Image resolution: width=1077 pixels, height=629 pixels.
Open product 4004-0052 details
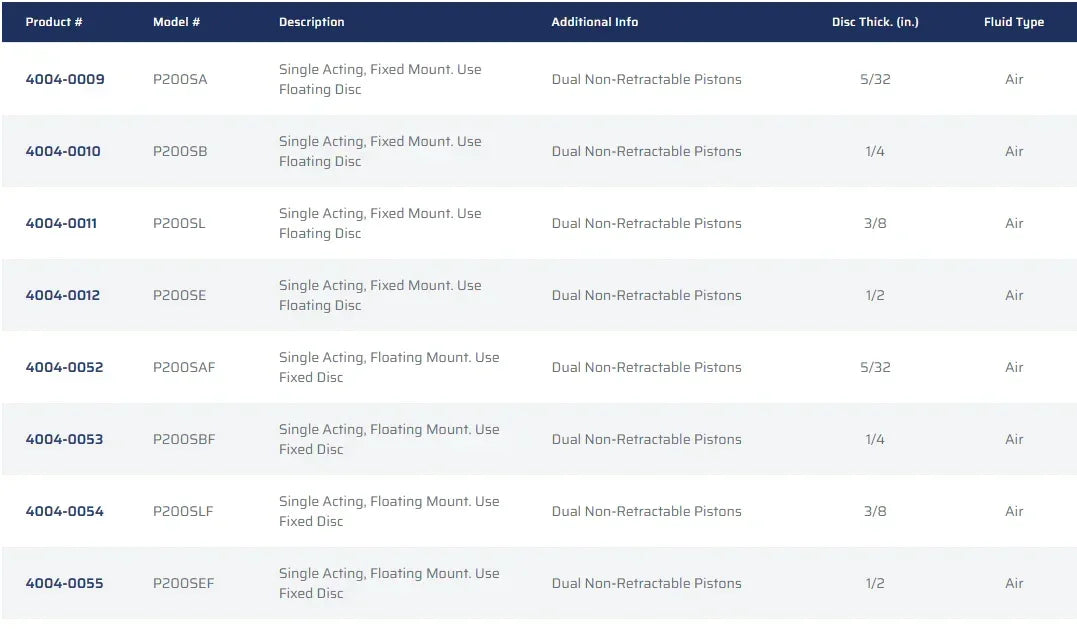tap(64, 368)
